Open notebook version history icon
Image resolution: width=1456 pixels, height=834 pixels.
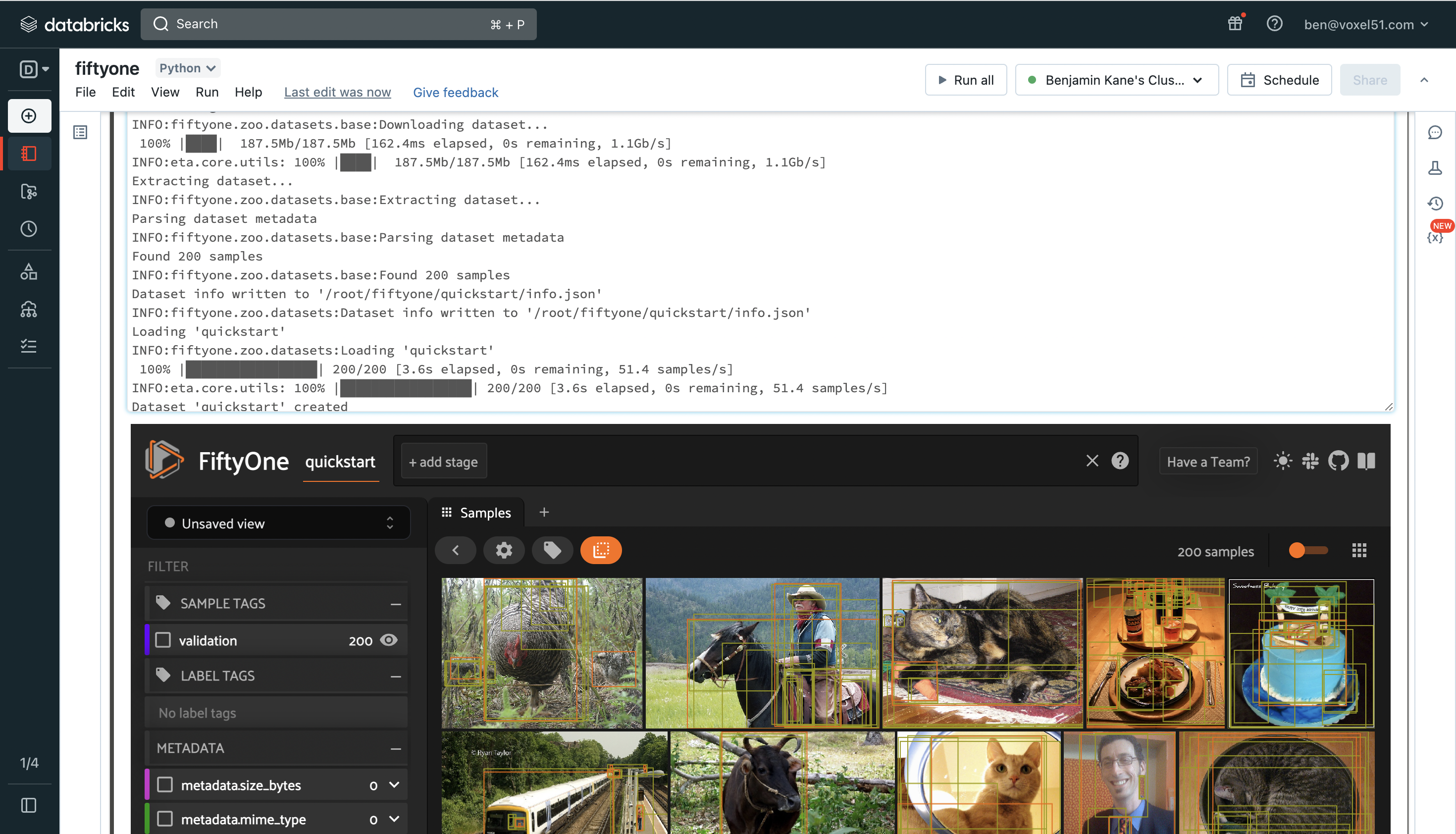pyautogui.click(x=1435, y=204)
